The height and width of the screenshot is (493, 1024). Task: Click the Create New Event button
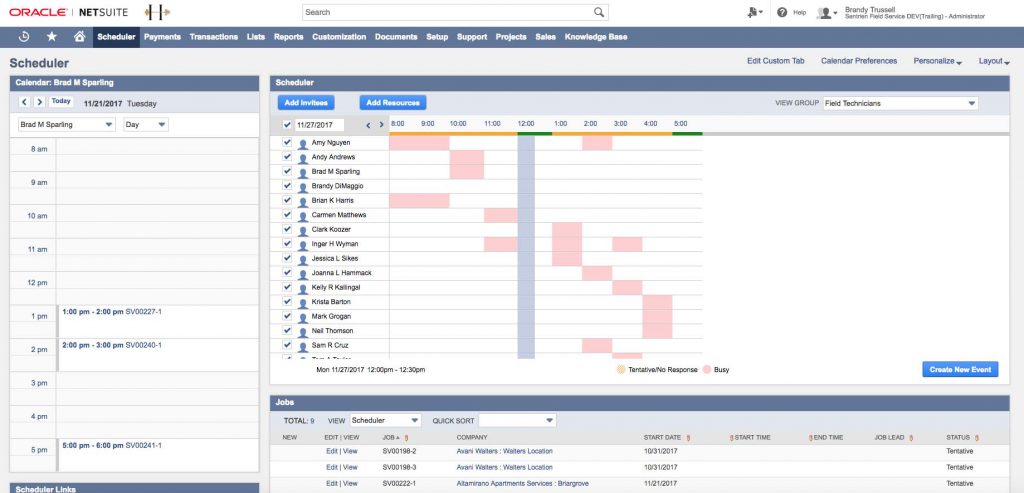(x=960, y=370)
